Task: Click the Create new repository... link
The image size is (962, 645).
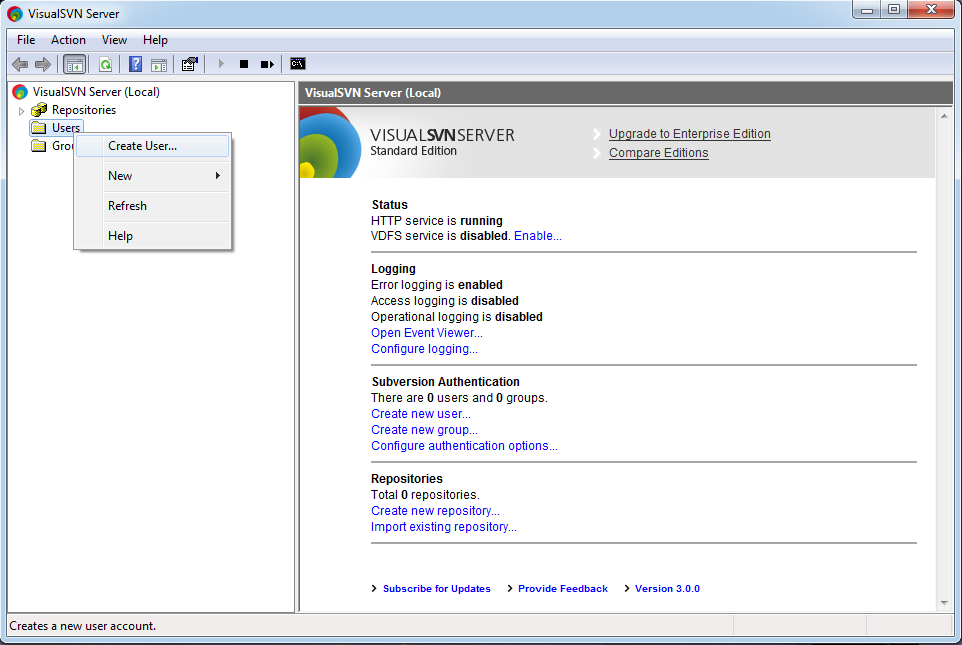Action: 435,511
